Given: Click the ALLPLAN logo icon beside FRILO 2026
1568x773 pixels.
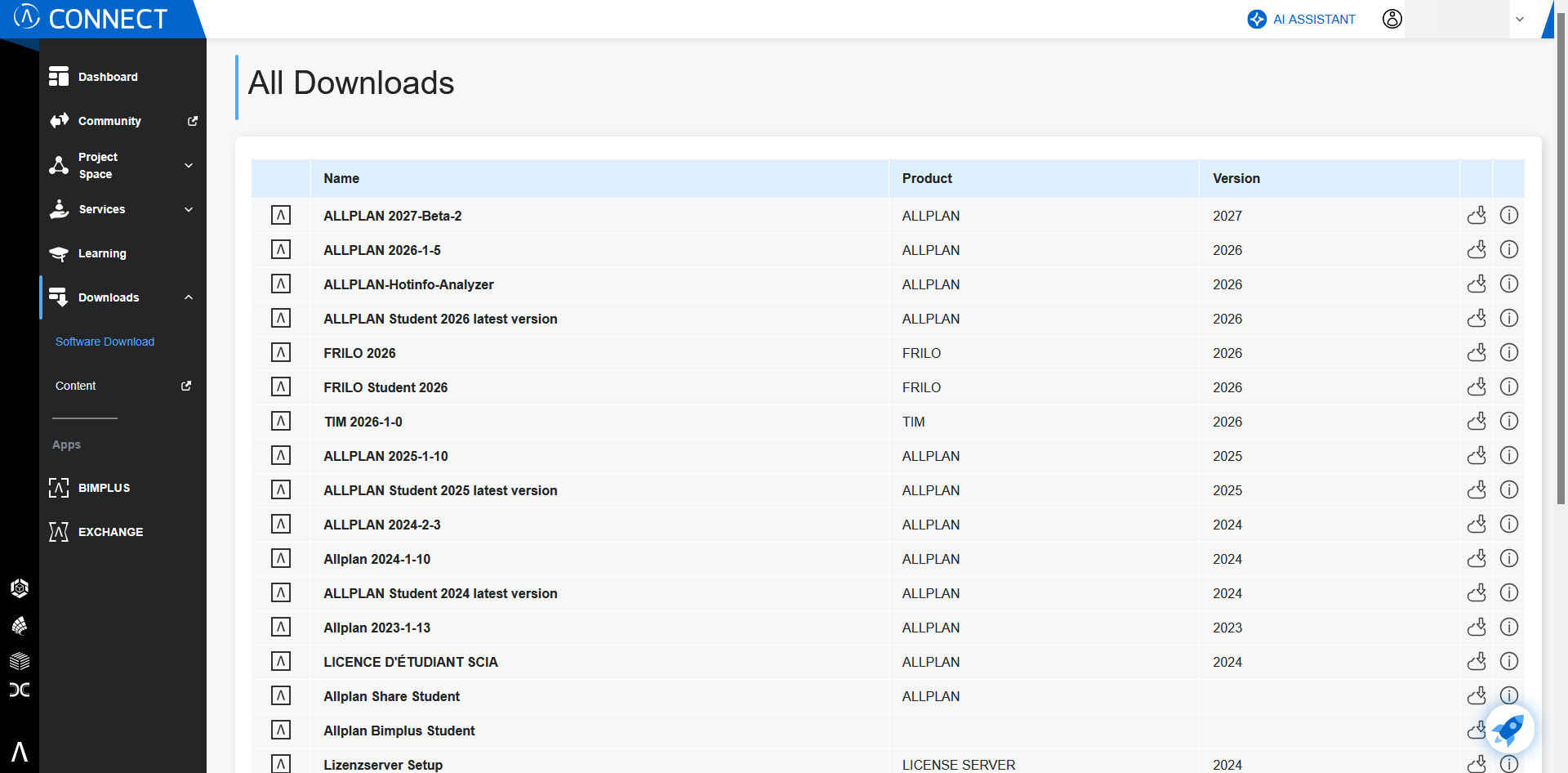Looking at the screenshot, I should coord(281,353).
